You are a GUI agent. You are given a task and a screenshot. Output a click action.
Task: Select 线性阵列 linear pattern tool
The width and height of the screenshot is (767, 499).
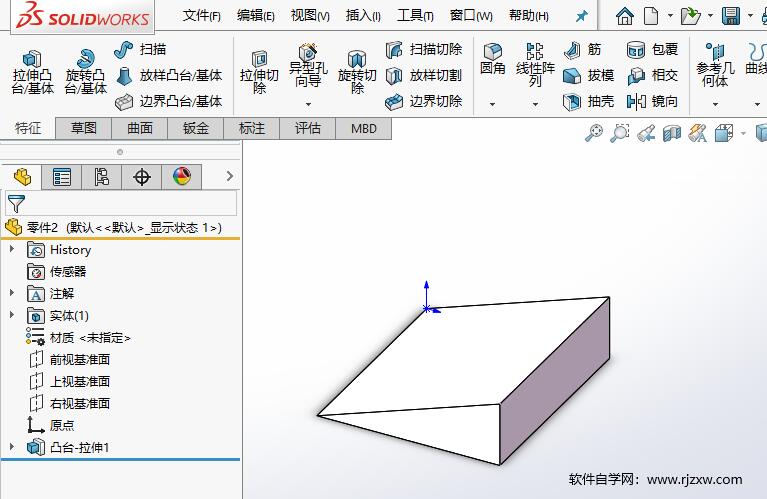535,65
